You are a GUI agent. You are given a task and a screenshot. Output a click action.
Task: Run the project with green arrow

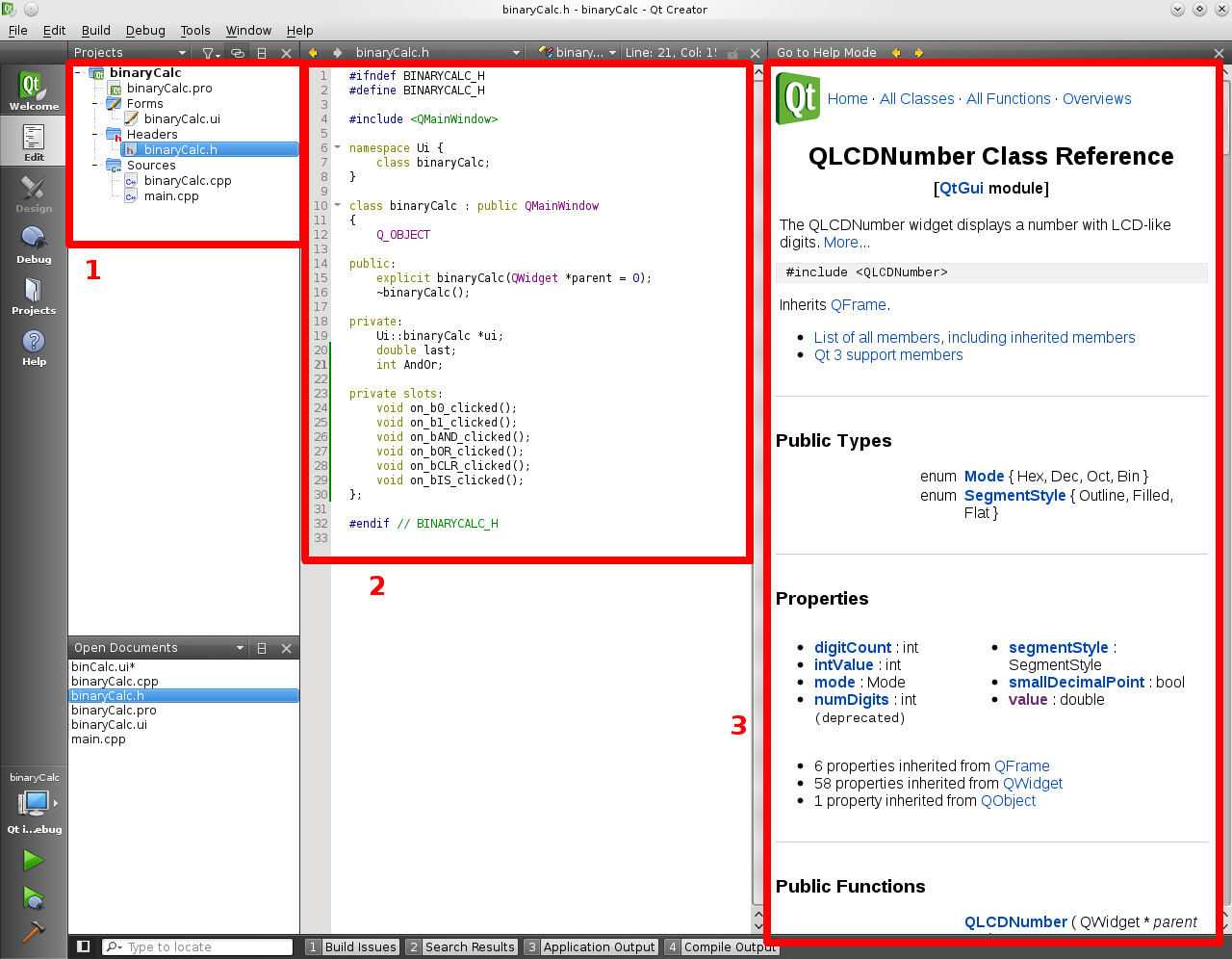(34, 860)
